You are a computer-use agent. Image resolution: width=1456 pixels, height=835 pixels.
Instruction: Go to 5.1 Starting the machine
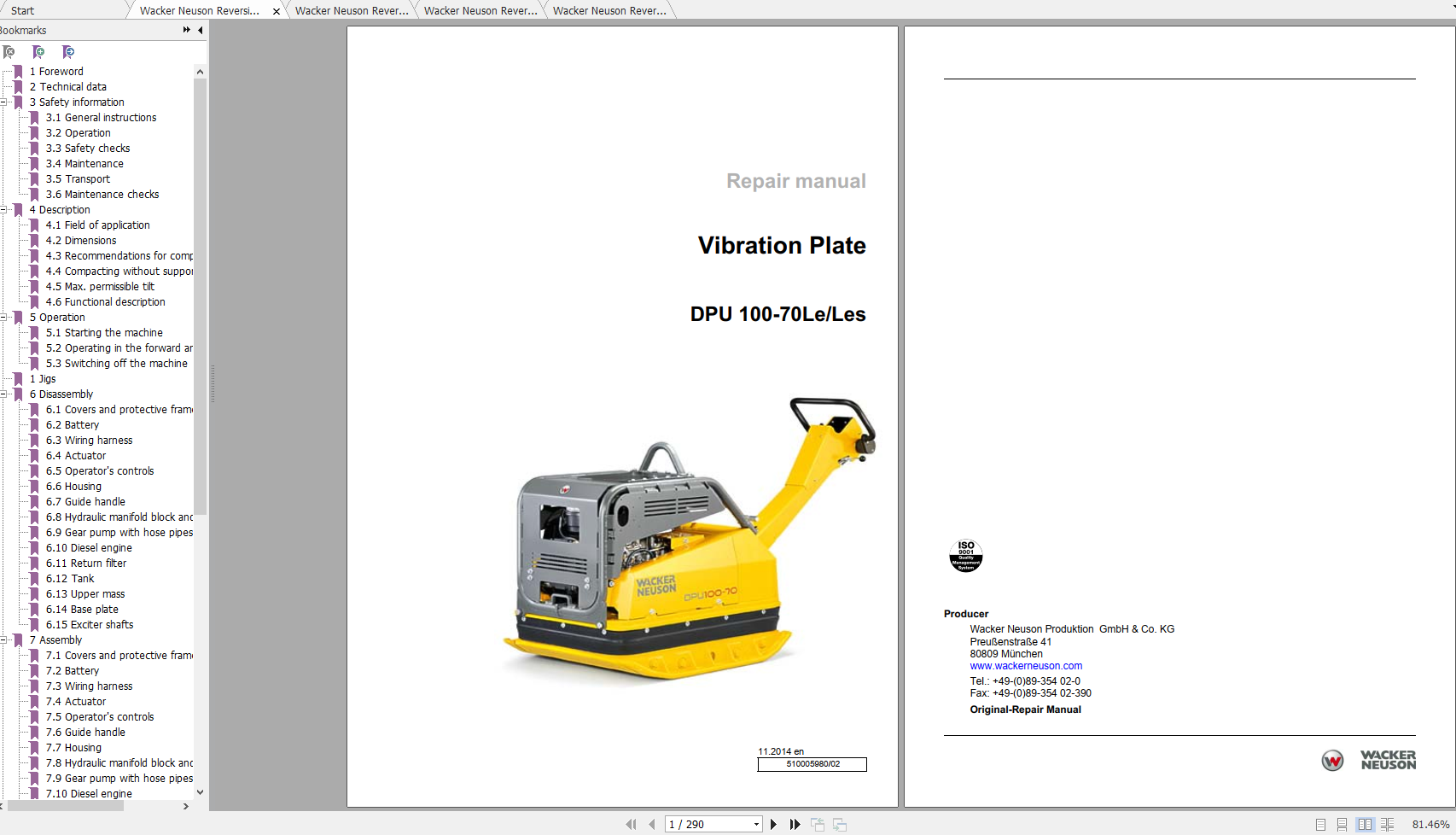click(x=104, y=333)
